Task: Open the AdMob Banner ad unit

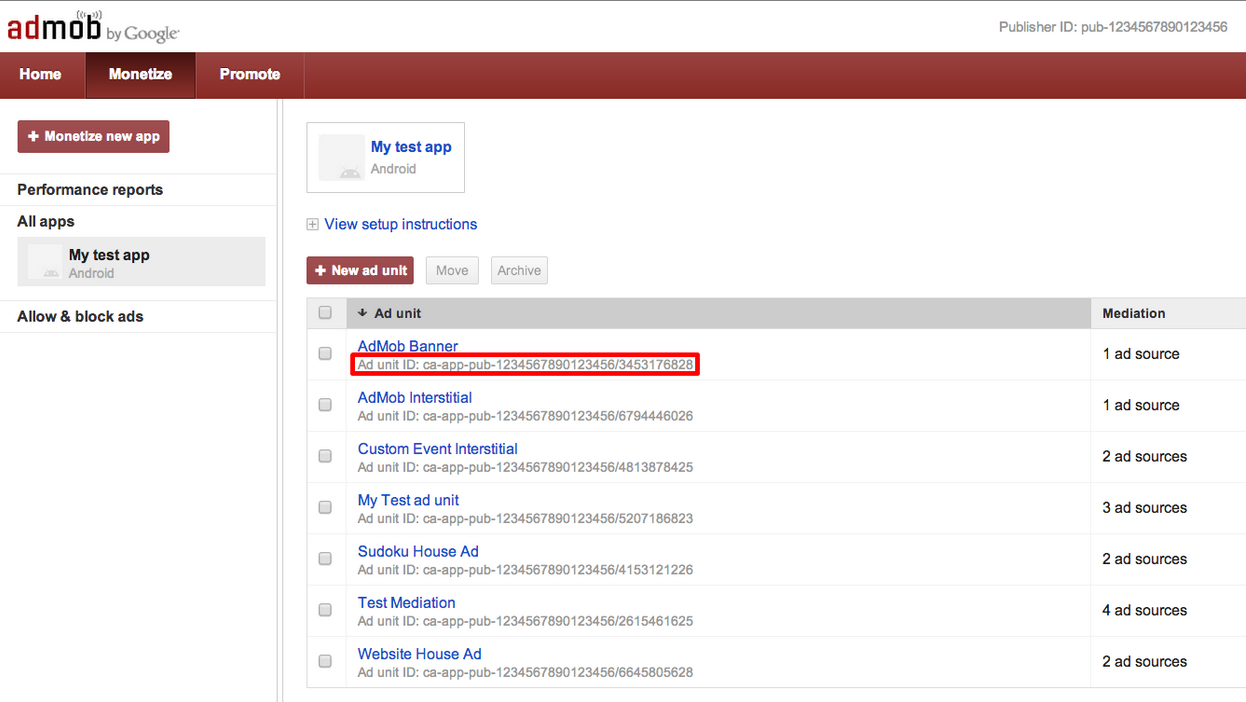Action: (408, 346)
